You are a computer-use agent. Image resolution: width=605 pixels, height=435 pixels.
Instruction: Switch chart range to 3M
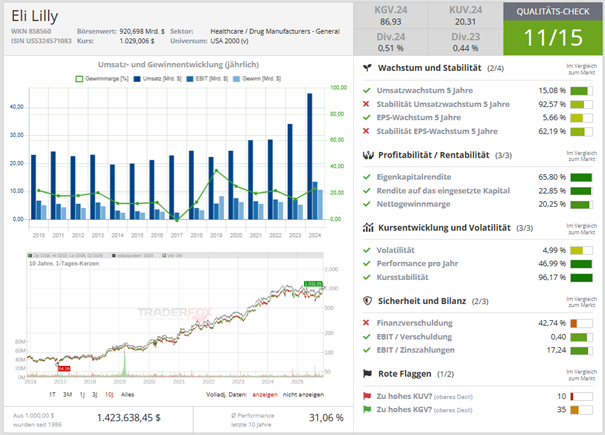tap(69, 395)
